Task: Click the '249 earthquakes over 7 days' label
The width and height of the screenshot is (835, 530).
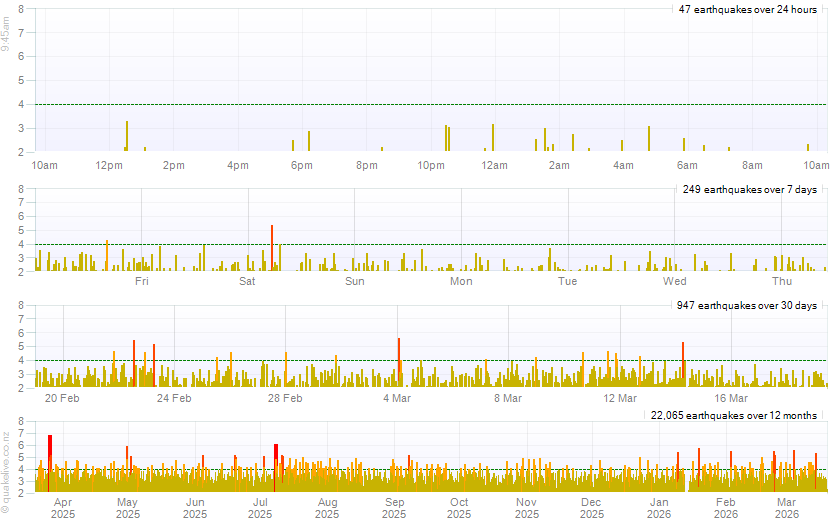Action: click(753, 189)
